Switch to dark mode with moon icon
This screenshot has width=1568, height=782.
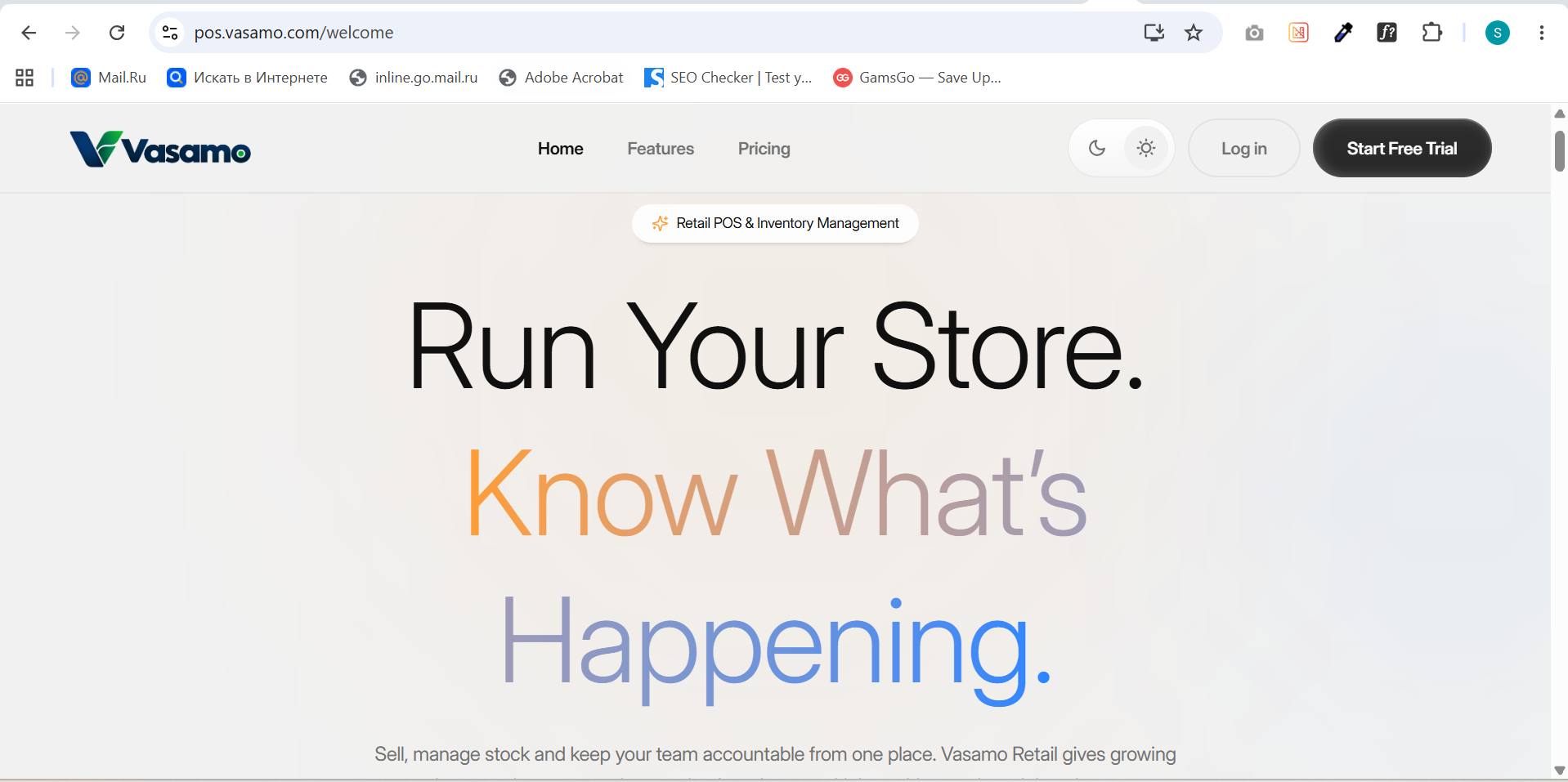pos(1097,148)
